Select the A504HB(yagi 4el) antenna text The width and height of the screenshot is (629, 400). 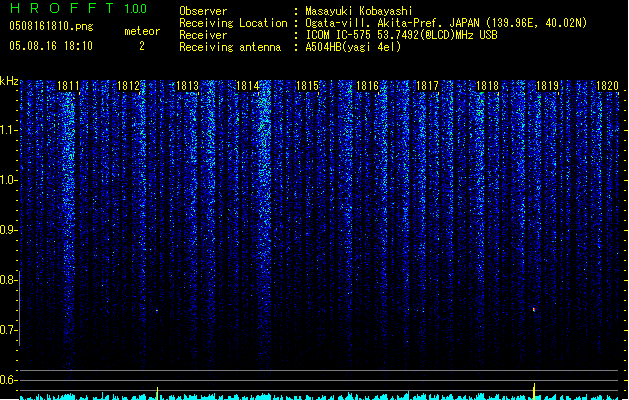(353, 47)
